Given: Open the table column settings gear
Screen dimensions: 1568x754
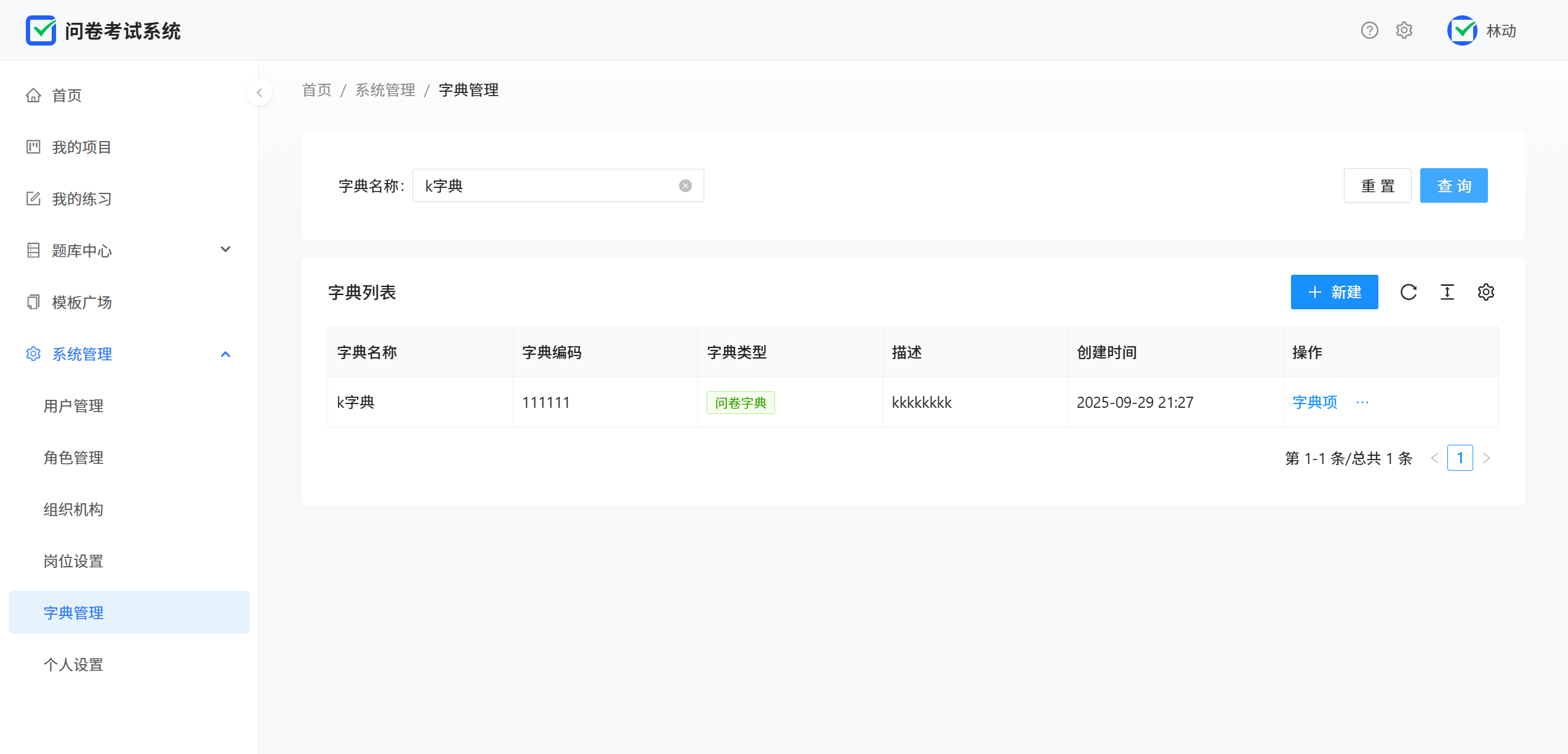Looking at the screenshot, I should pos(1486,292).
